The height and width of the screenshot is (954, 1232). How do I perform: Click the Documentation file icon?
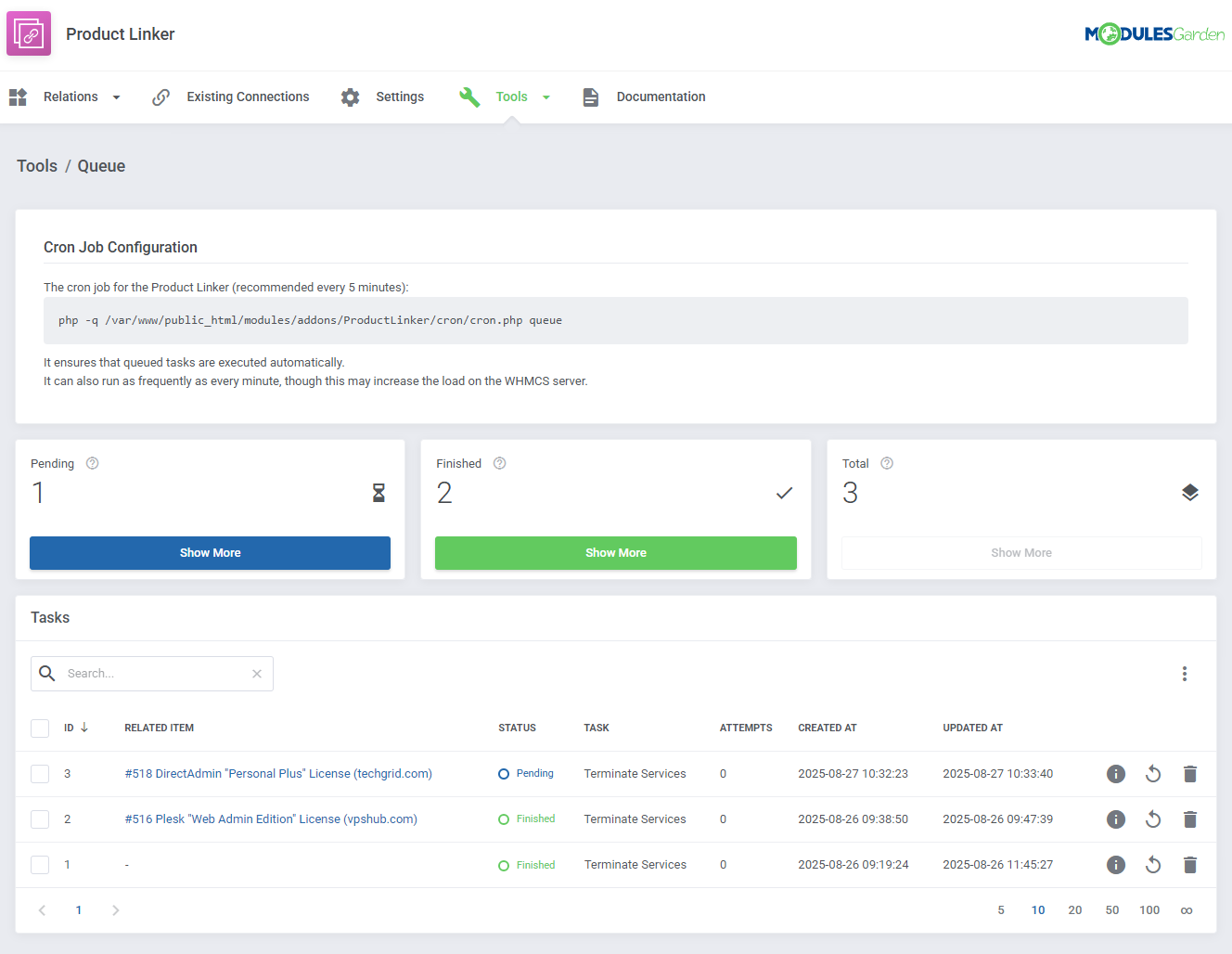(590, 97)
